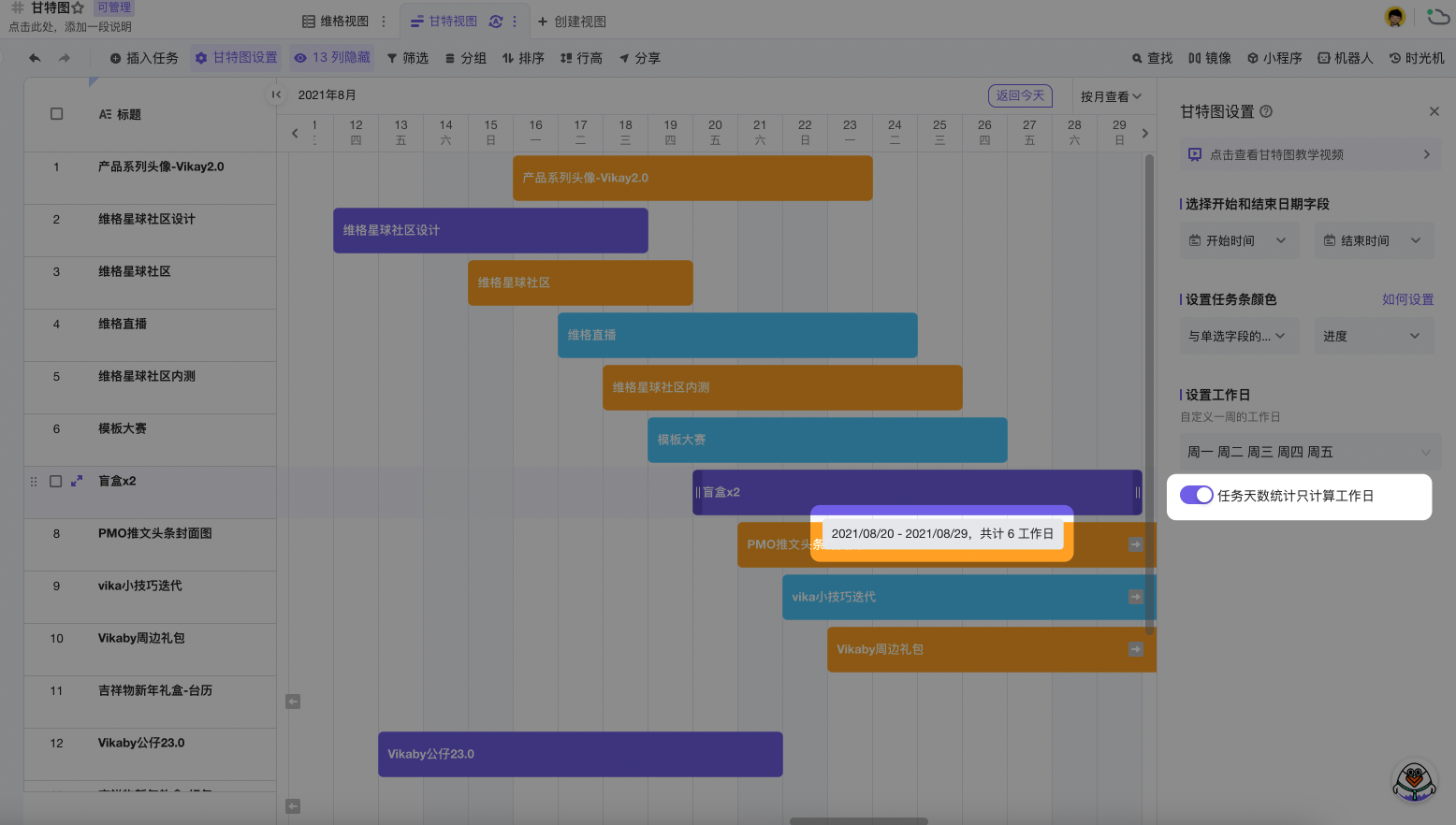Open the end time field dropdown
This screenshot has height=825, width=1456.
click(1373, 240)
